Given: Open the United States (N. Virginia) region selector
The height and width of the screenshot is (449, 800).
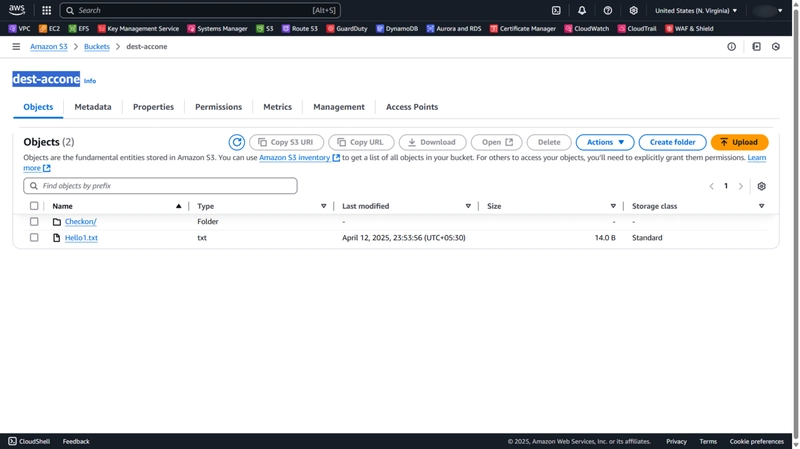Looking at the screenshot, I should [696, 10].
